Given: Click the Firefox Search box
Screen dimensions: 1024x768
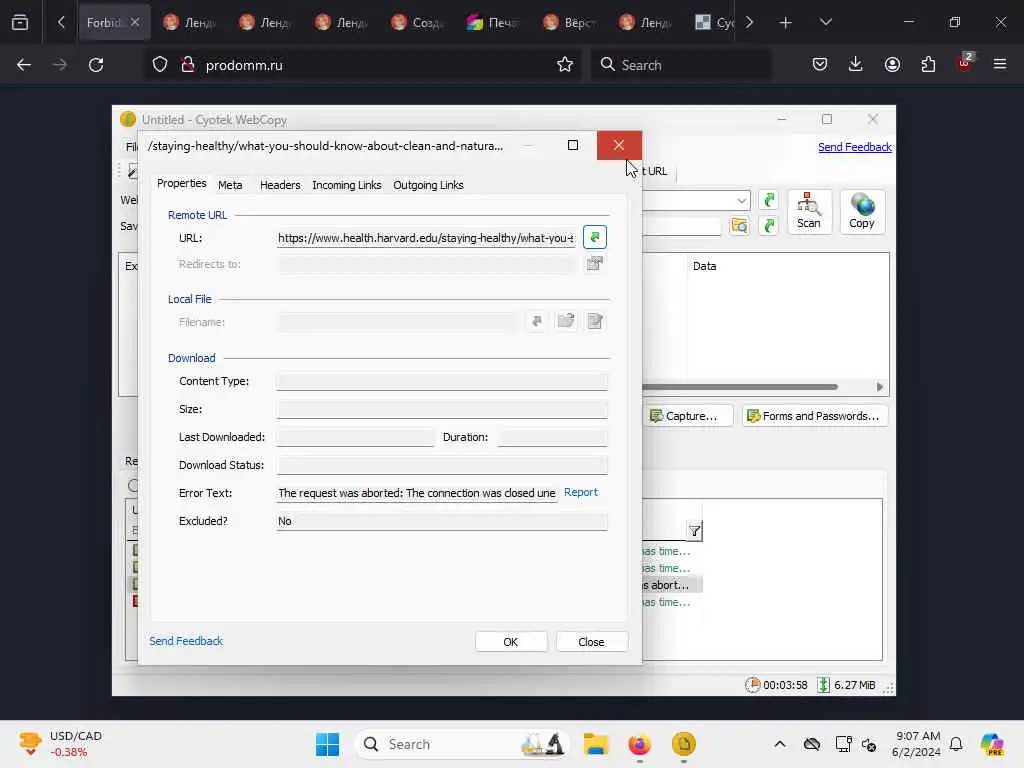Looking at the screenshot, I should 680,65.
